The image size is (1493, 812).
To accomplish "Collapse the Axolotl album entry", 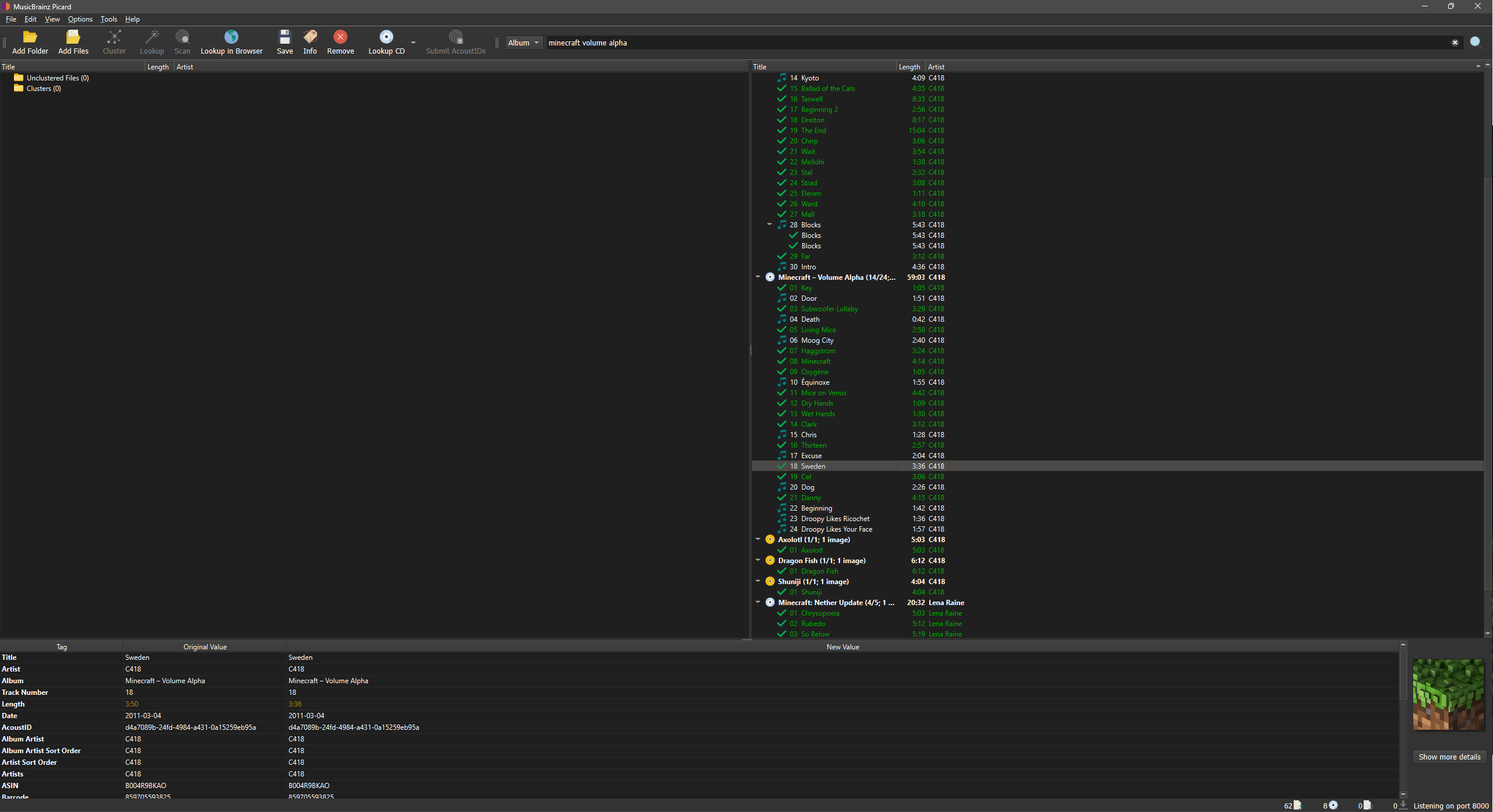I will pos(757,539).
